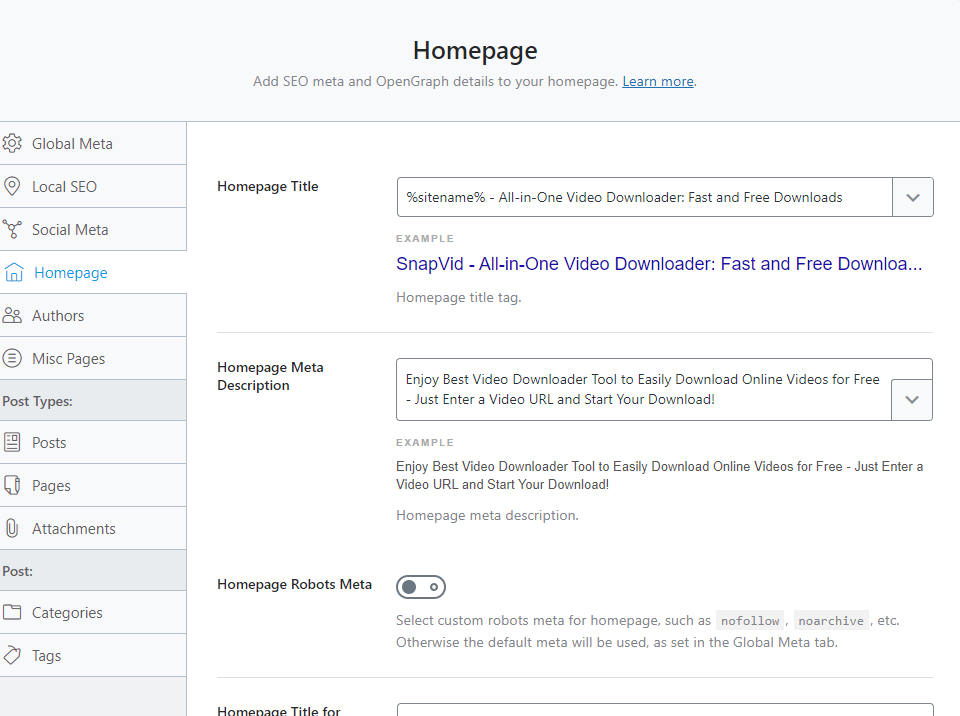This screenshot has width=960, height=716.
Task: Select the Misc Pages tab
Action: point(68,358)
